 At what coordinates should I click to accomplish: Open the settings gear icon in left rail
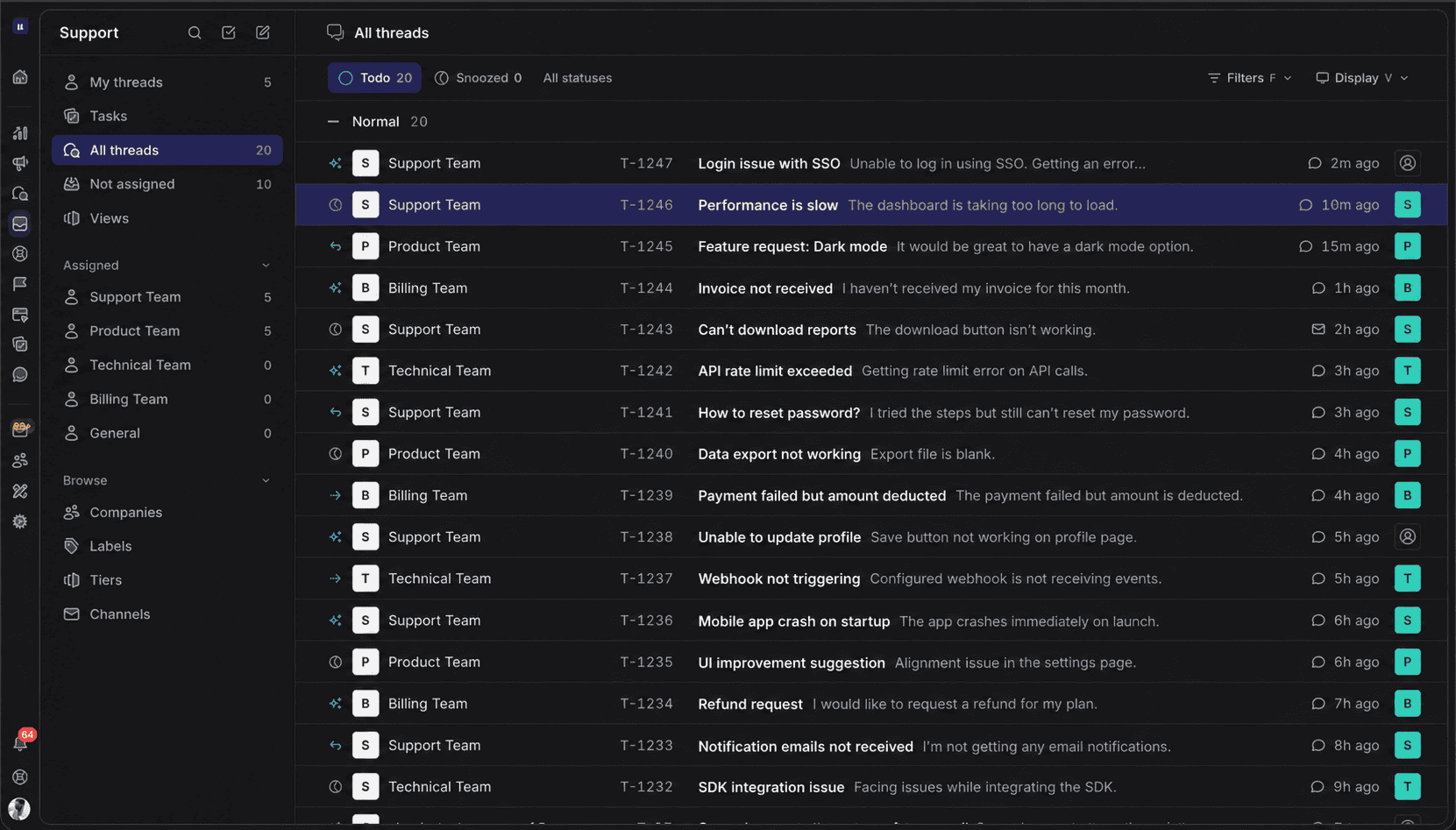(20, 521)
